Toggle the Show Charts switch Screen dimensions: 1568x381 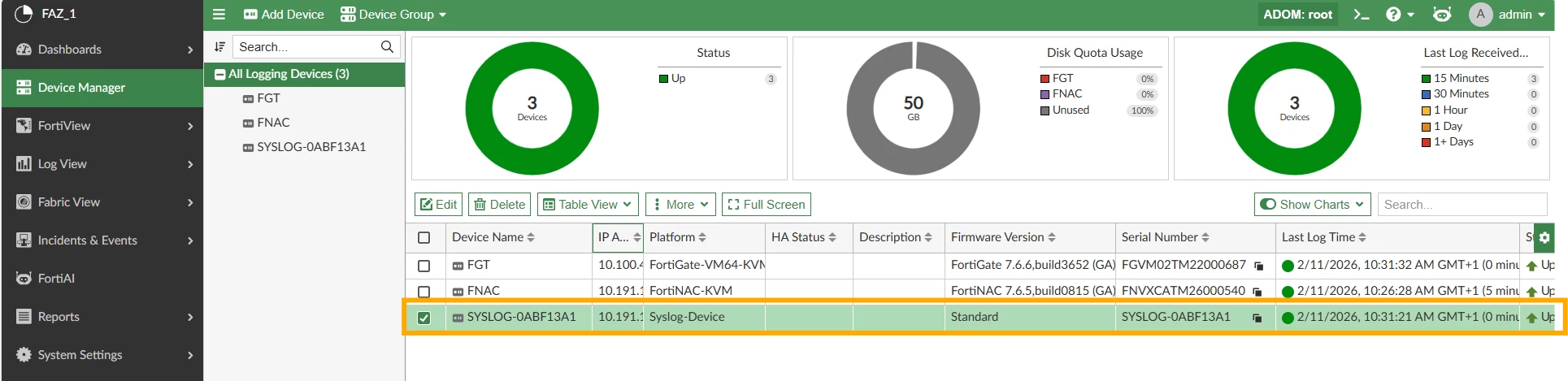coord(1268,205)
